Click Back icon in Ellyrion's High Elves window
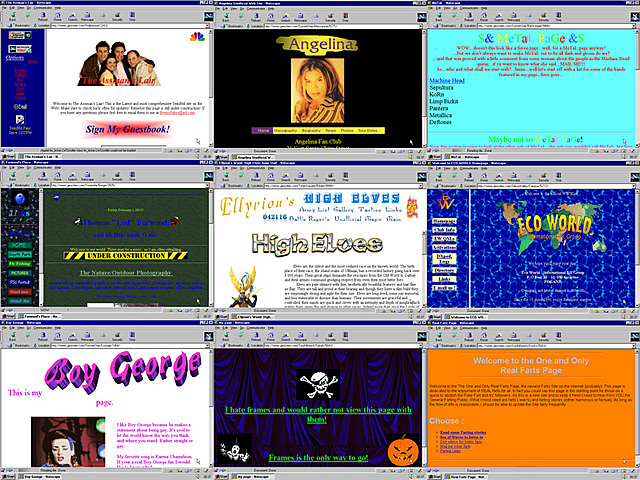 [226, 176]
